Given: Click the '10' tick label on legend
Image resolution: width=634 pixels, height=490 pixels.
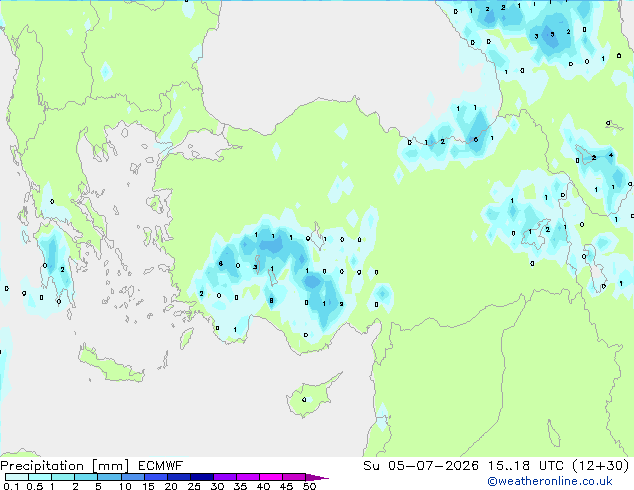Looking at the screenshot, I should pos(125,486).
